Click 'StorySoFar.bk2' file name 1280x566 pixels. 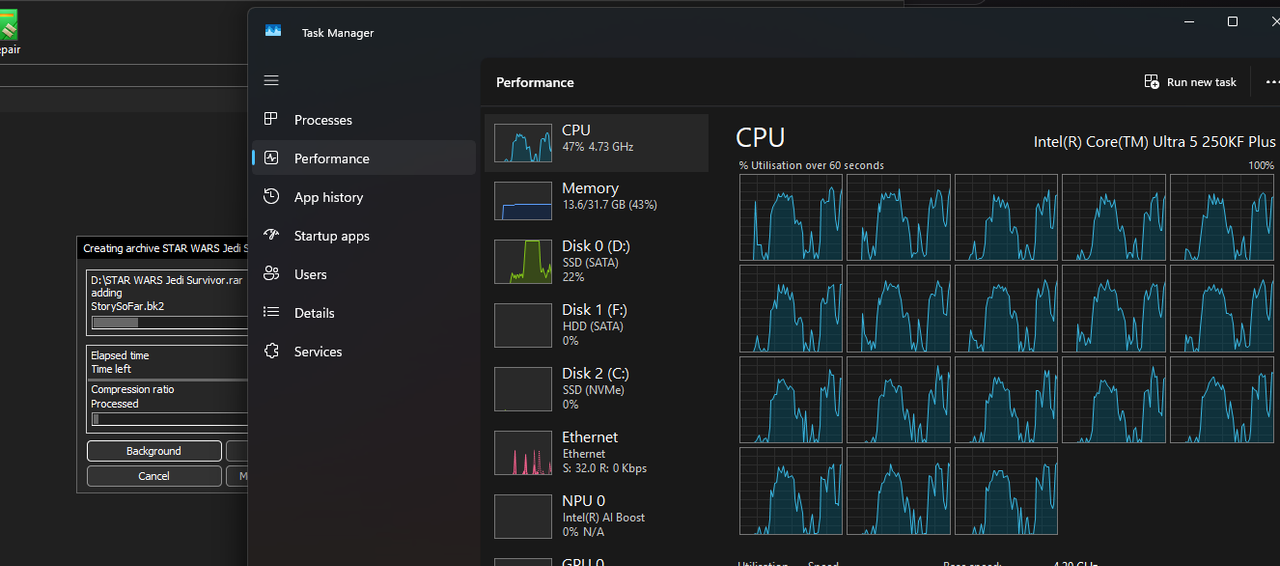pos(127,306)
